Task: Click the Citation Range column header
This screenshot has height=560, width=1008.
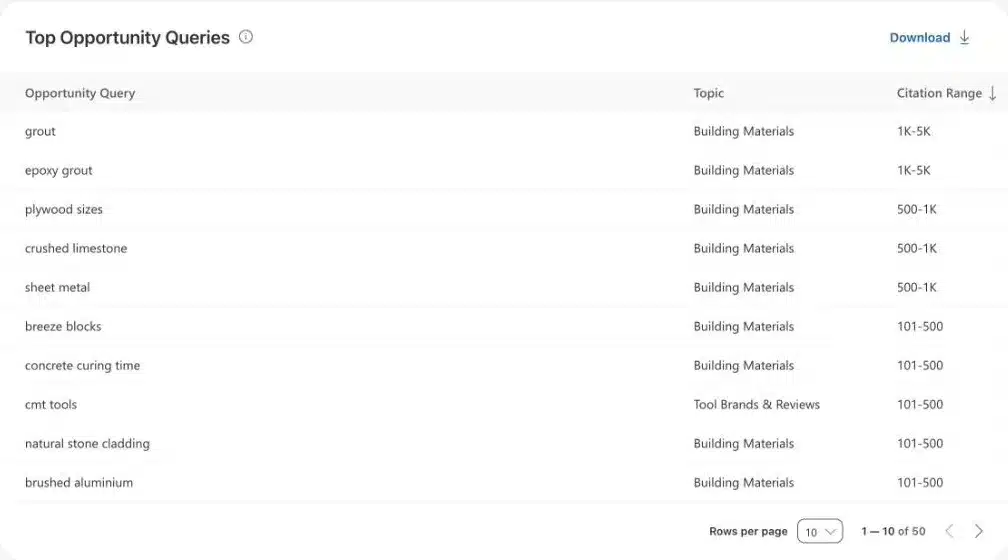Action: (x=939, y=93)
